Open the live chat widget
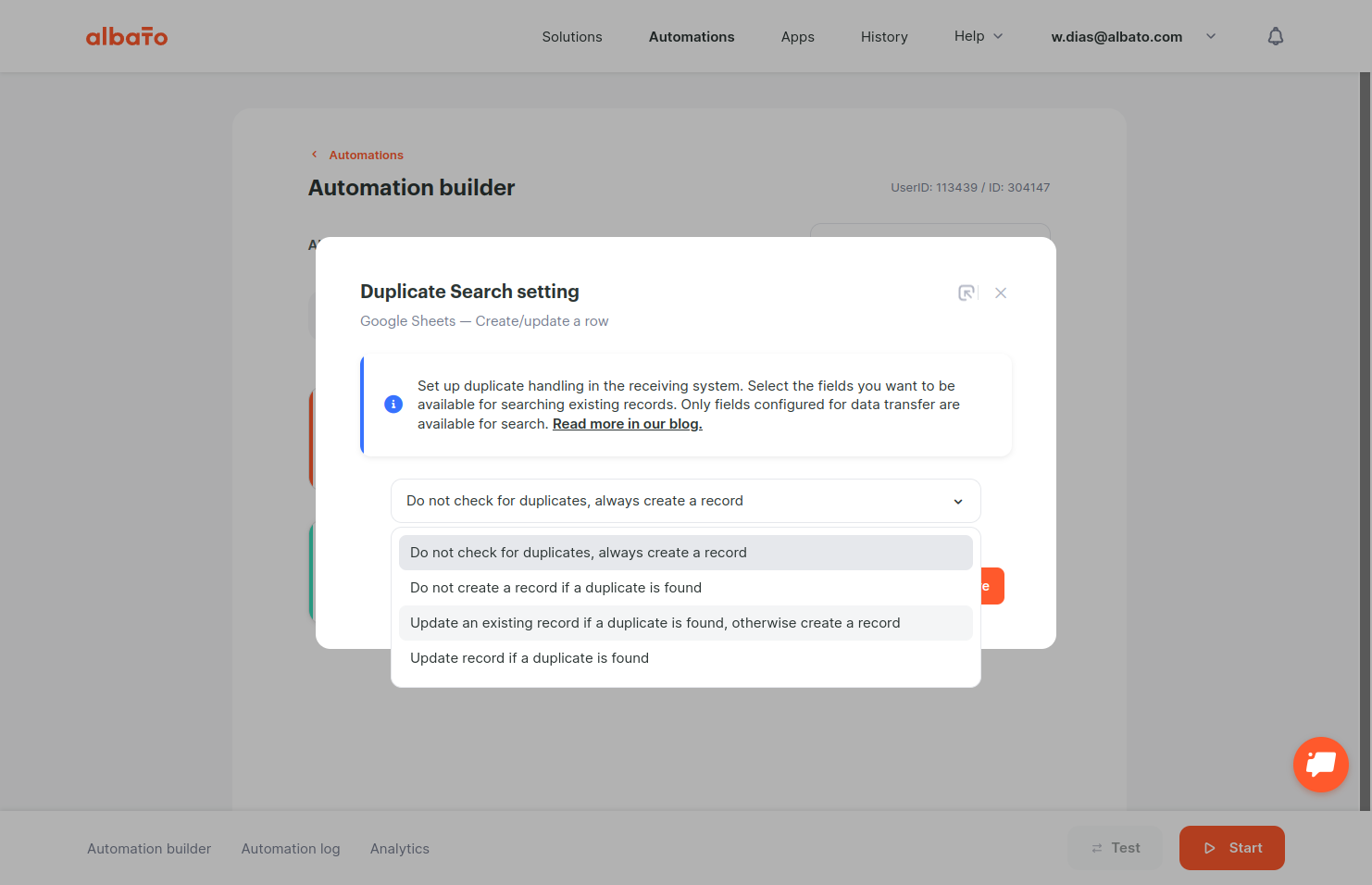This screenshot has height=885, width=1372. [x=1321, y=765]
